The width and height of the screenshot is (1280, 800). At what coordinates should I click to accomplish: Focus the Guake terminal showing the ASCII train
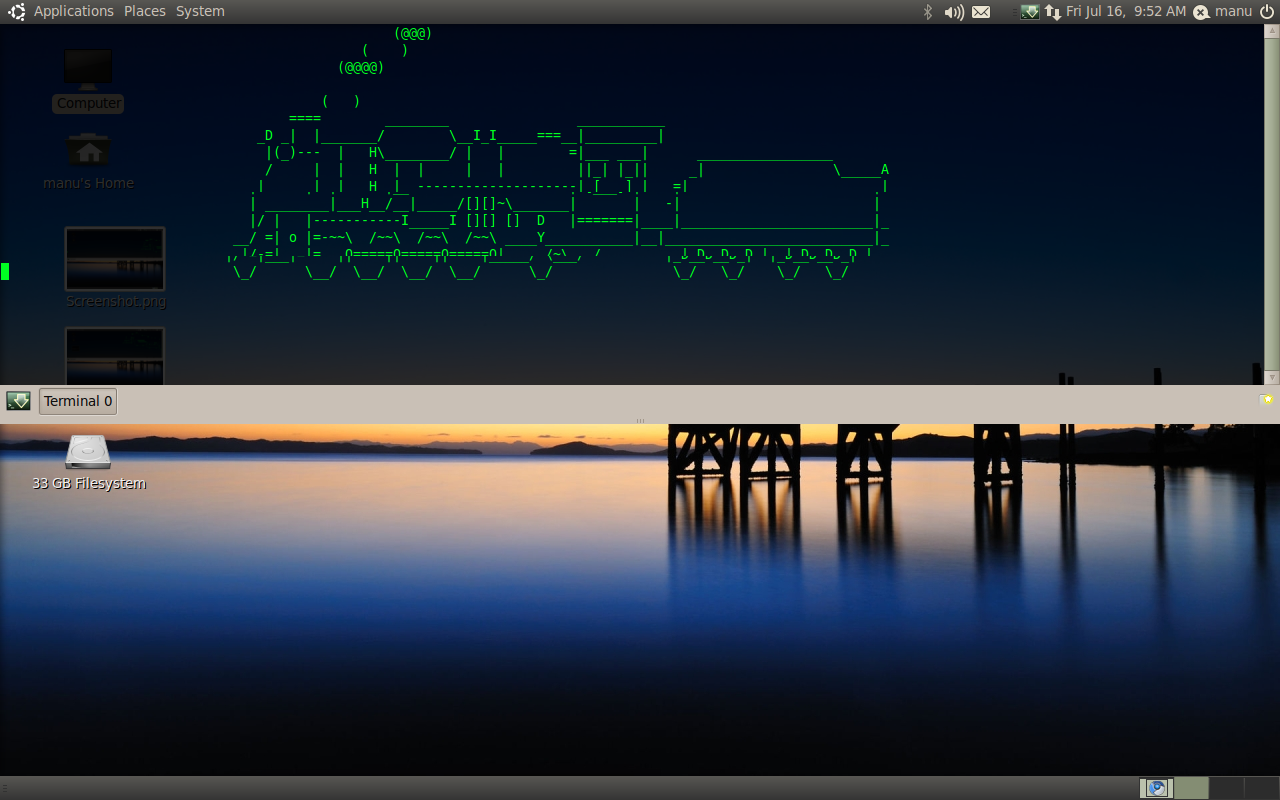(x=632, y=204)
